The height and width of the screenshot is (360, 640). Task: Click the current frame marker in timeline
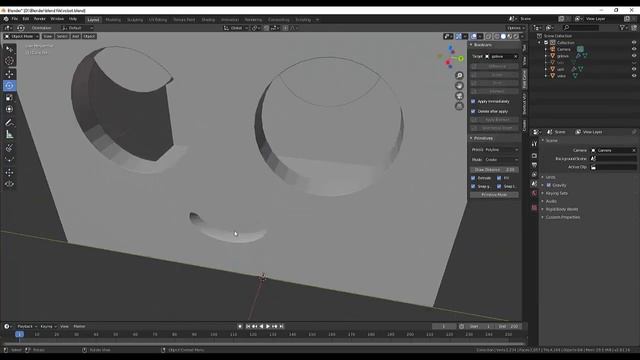19,334
